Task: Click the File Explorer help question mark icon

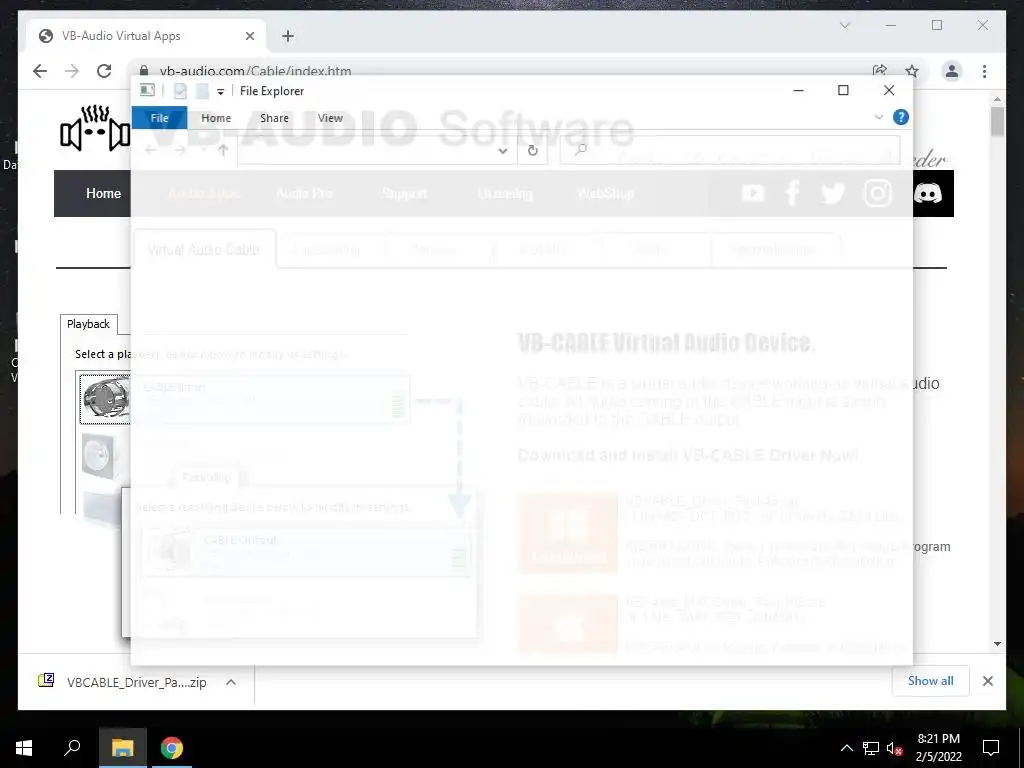Action: 901,118
